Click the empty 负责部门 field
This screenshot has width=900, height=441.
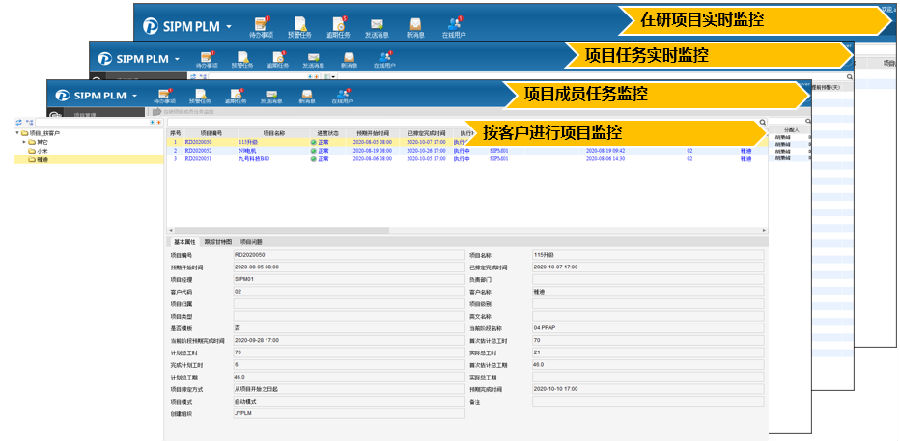coord(648,279)
